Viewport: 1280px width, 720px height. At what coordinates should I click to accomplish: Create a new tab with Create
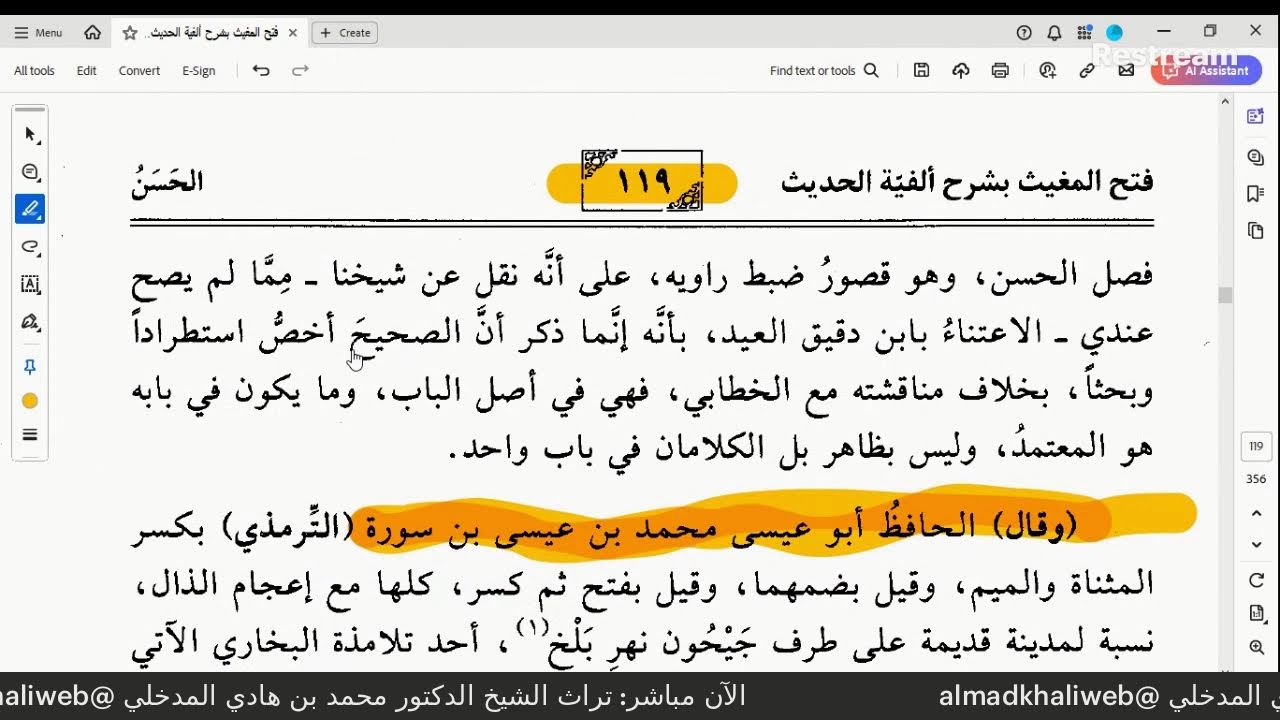tap(345, 33)
